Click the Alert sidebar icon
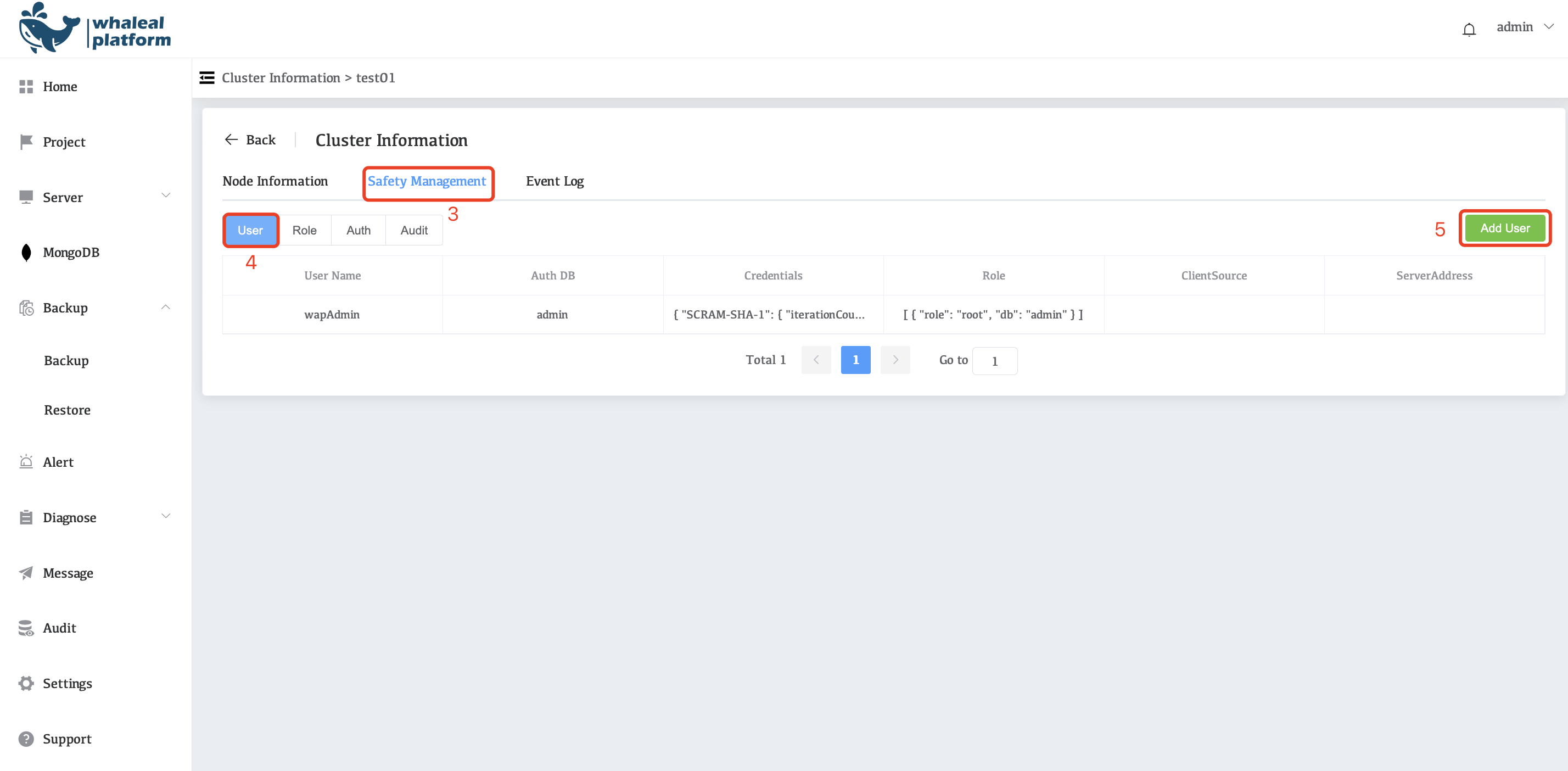Screen dimensions: 1568x771 click(26, 461)
